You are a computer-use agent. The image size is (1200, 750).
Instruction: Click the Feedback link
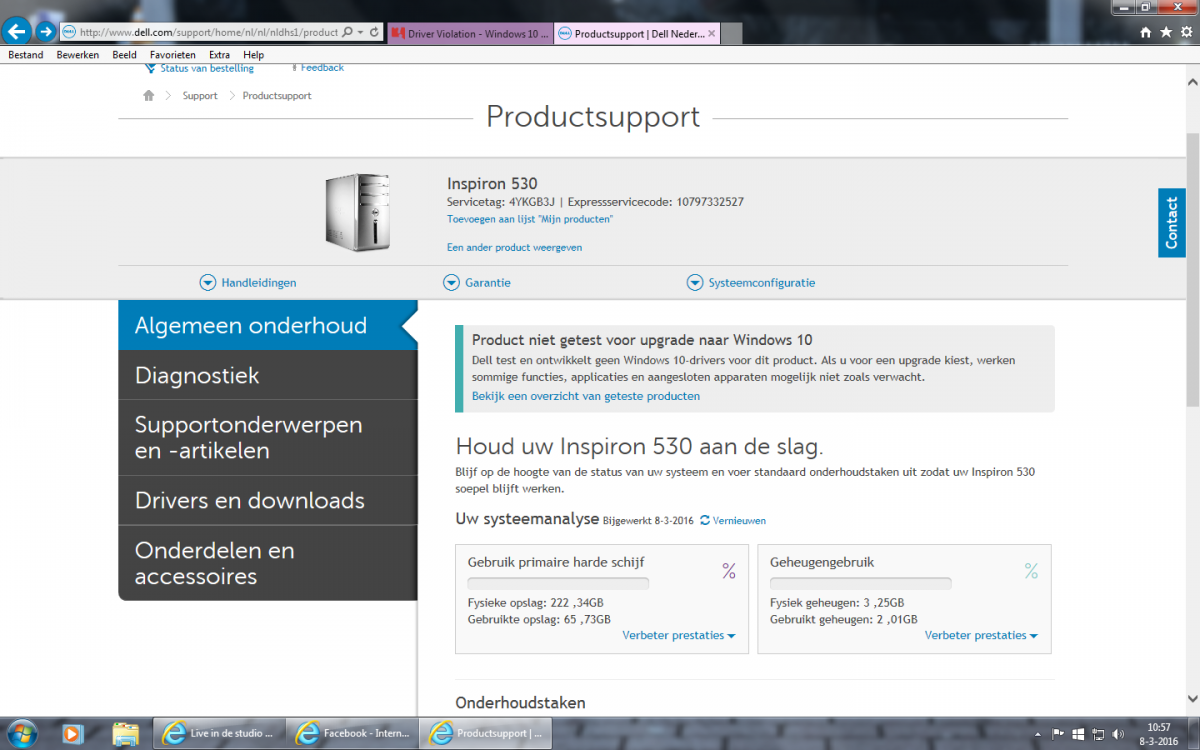(322, 68)
